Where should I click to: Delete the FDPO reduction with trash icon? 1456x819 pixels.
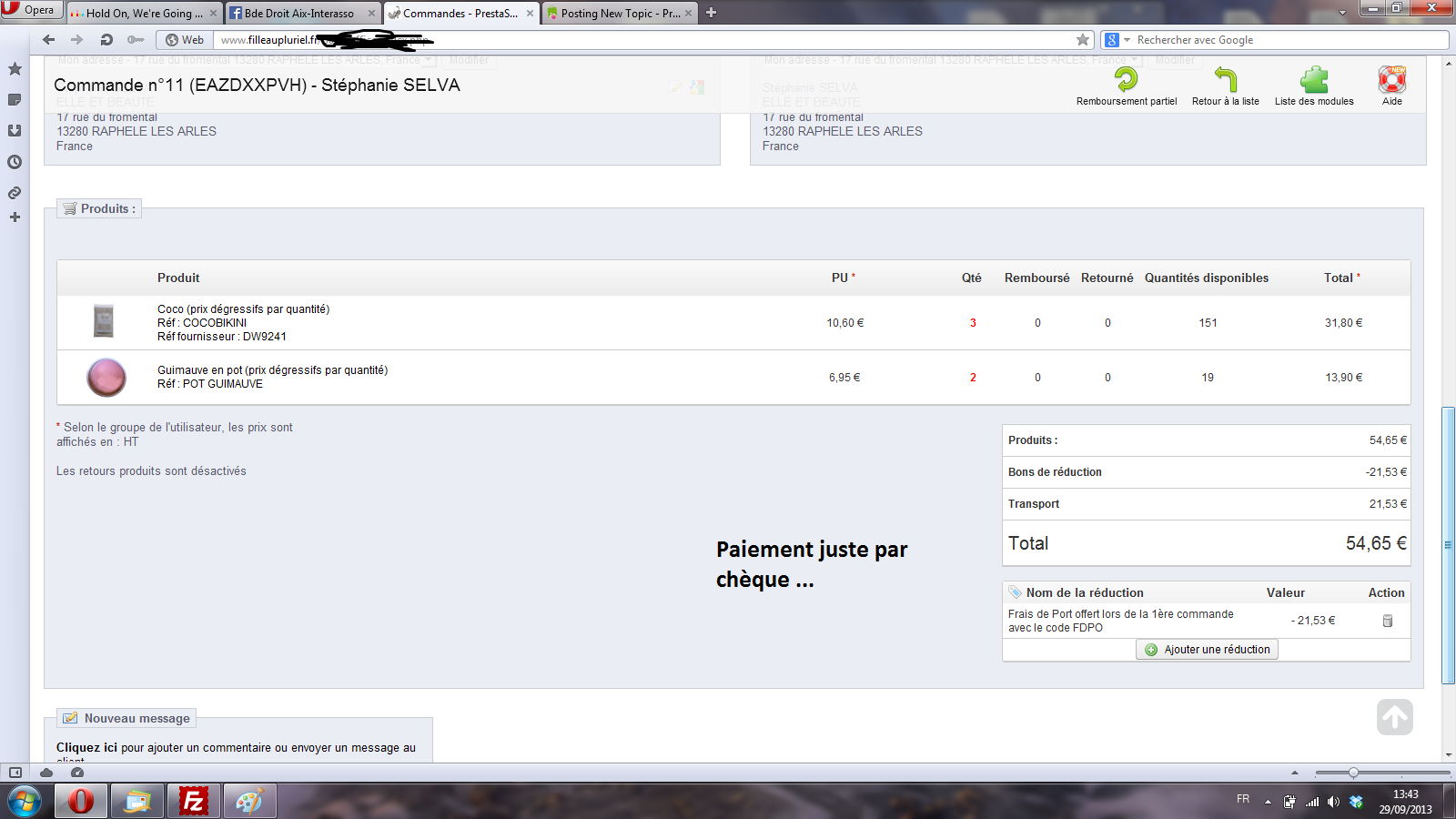tap(1388, 621)
